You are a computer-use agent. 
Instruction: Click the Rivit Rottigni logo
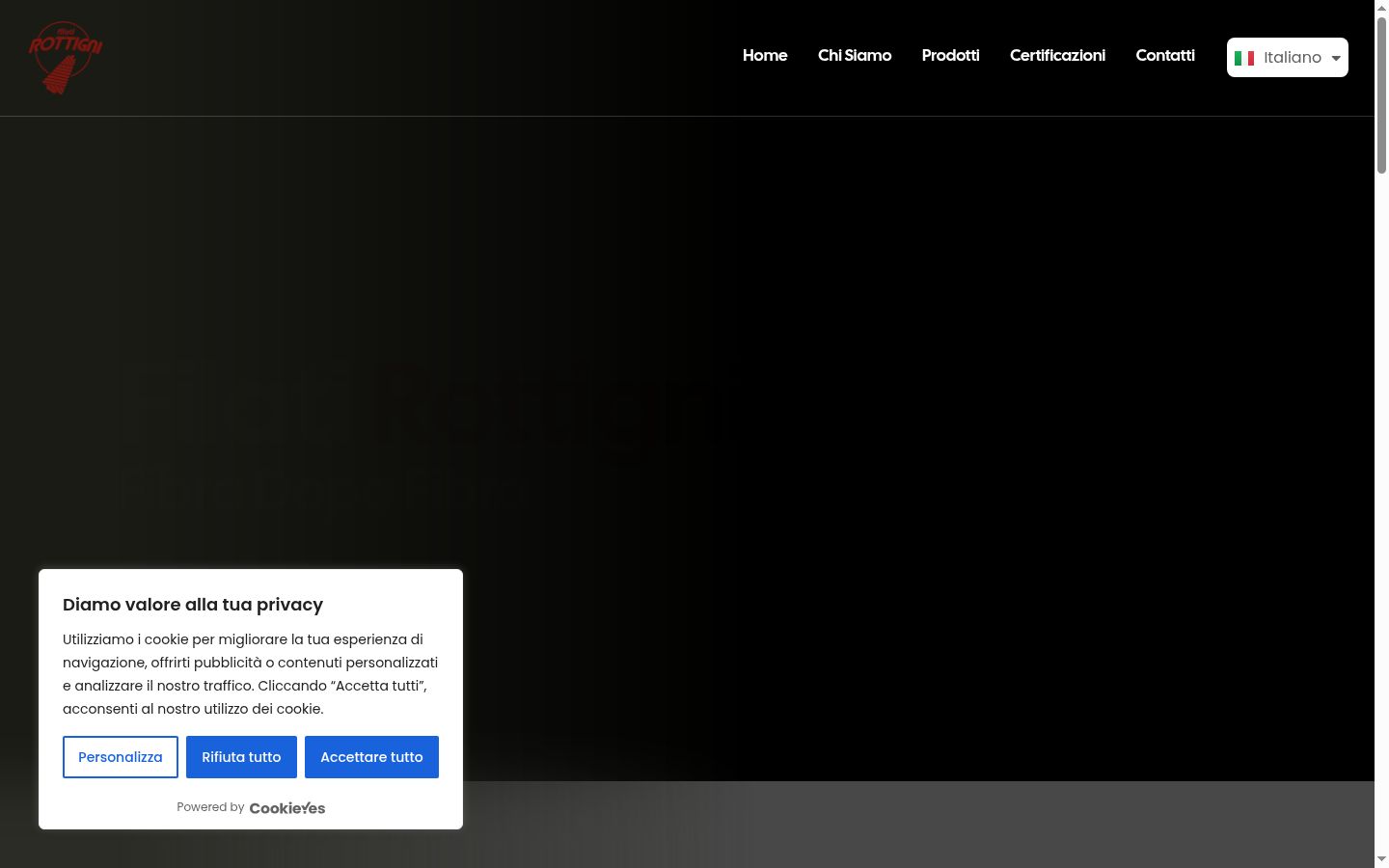pyautogui.click(x=66, y=58)
